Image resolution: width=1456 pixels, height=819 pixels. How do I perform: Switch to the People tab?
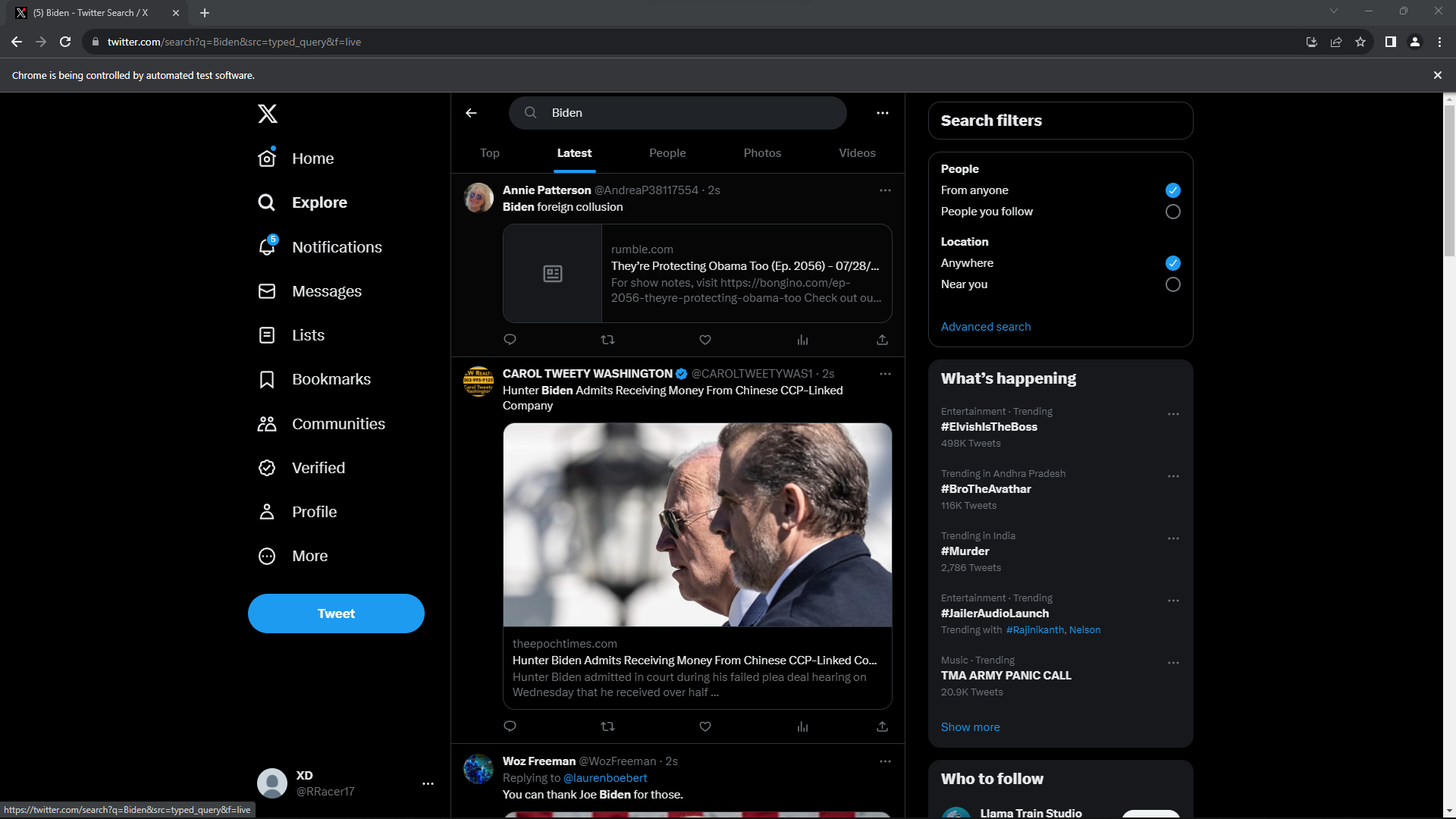click(667, 153)
